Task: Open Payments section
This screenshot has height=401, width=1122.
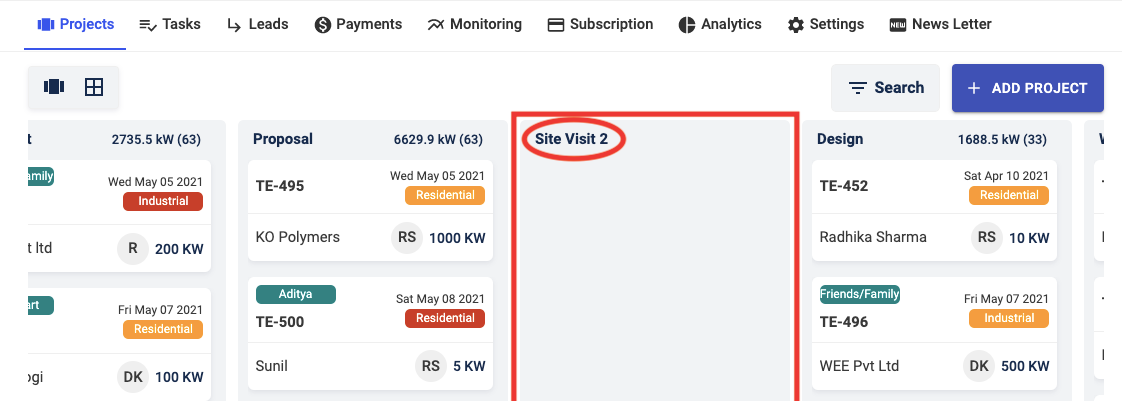Action: point(358,24)
